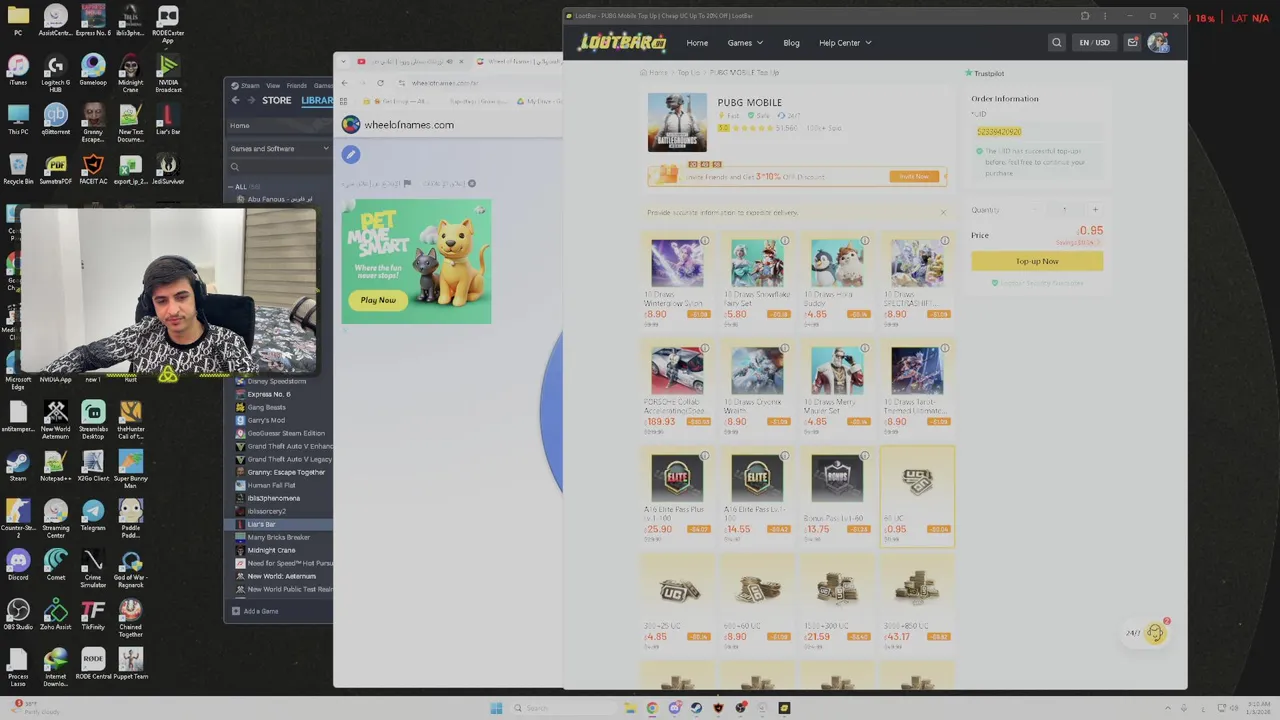Open the LootBar messages envelope icon
This screenshot has width=1280, height=720.
1132,42
